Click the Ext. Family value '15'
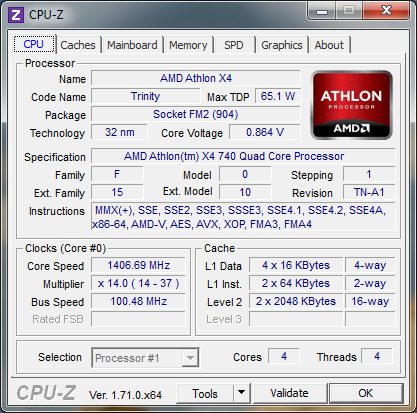Image resolution: width=417 pixels, height=413 pixels. (117, 192)
